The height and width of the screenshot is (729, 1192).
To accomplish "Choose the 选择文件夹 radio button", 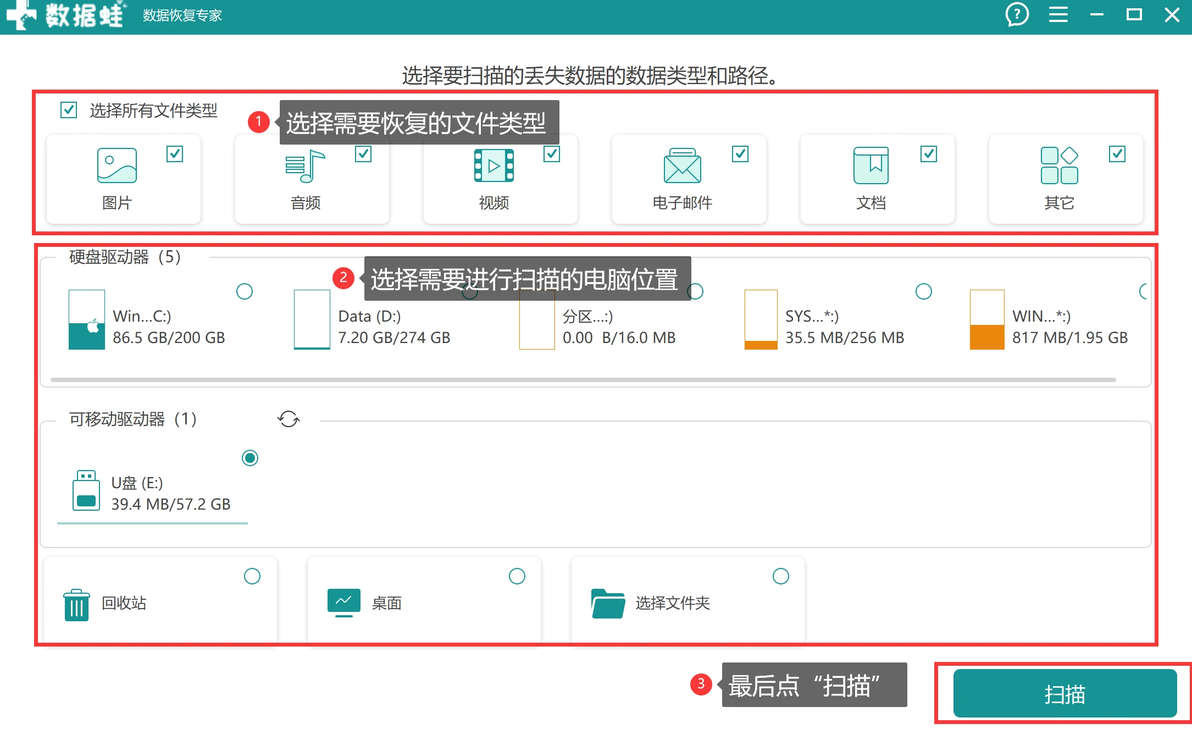I will (x=781, y=576).
